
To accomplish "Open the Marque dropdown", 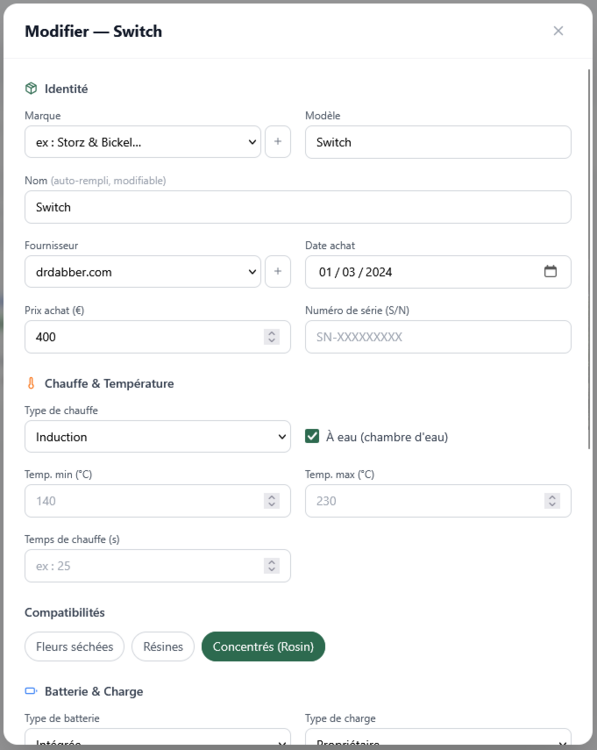I will (143, 142).
